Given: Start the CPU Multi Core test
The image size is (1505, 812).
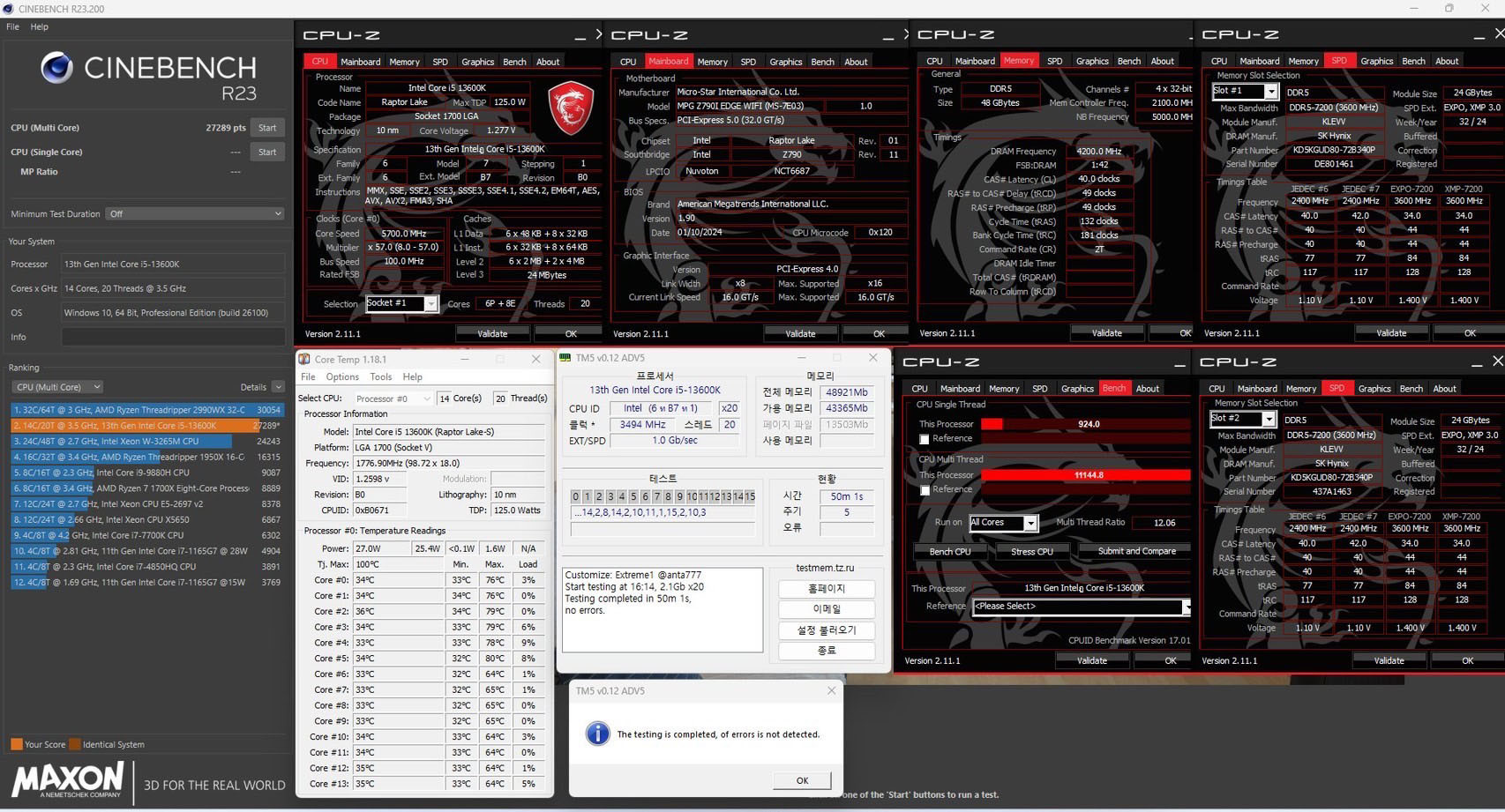Looking at the screenshot, I should pyautogui.click(x=267, y=128).
